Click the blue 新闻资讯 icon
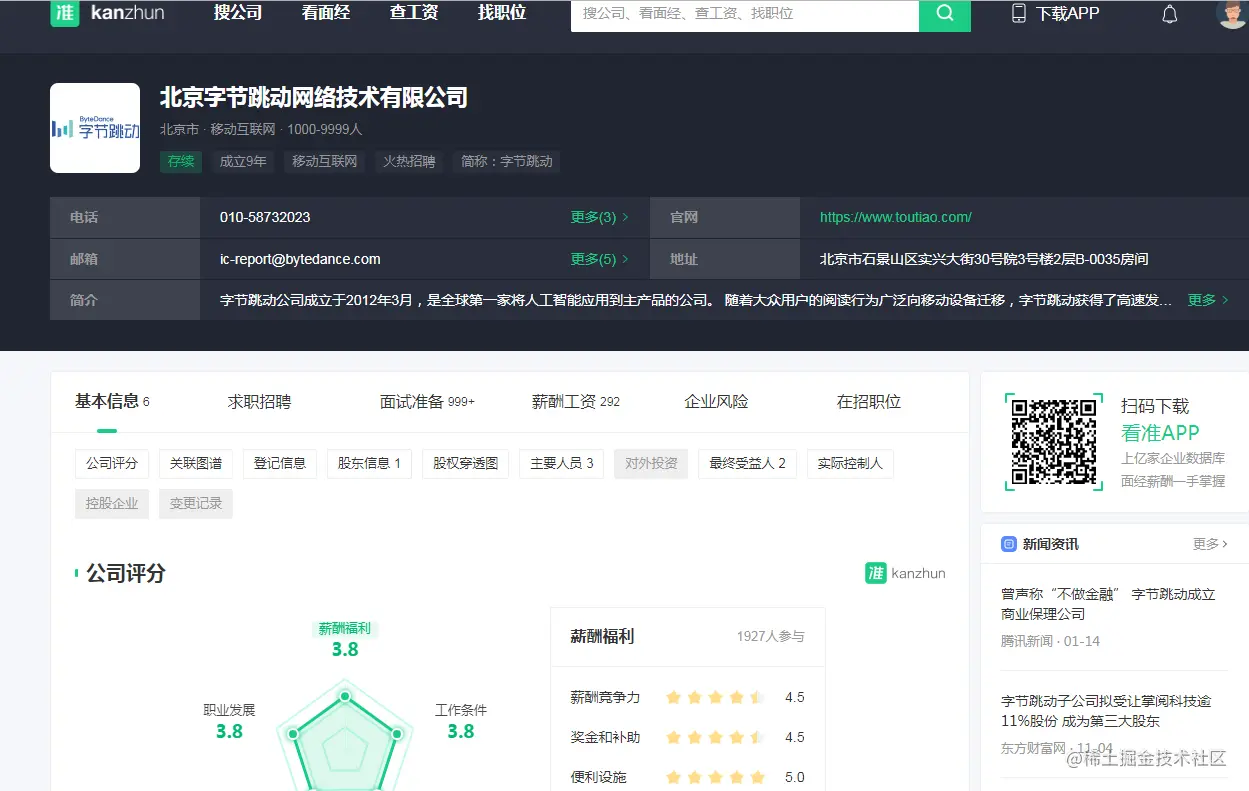The image size is (1249, 791). tap(1009, 544)
